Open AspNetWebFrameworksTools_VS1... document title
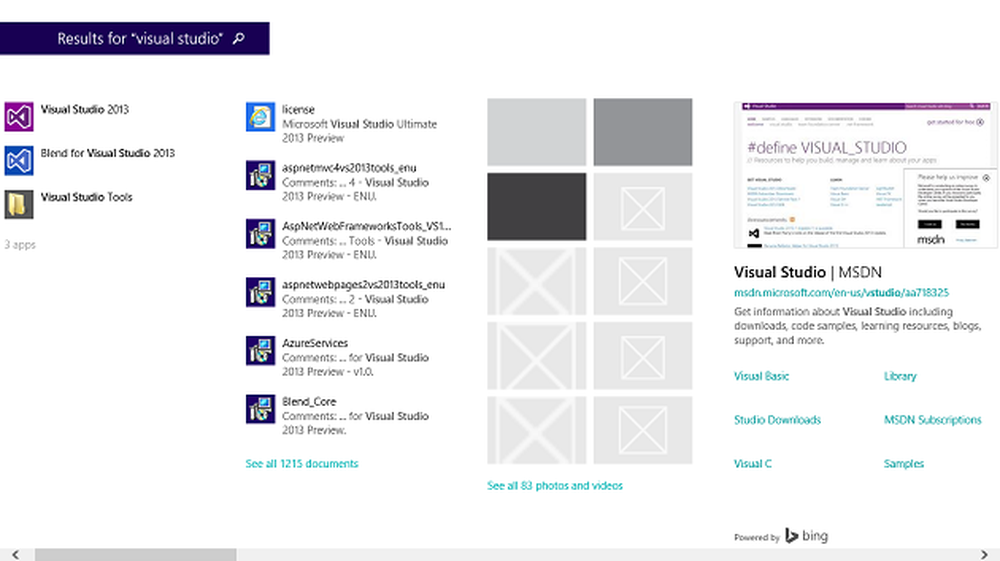 (x=367, y=226)
